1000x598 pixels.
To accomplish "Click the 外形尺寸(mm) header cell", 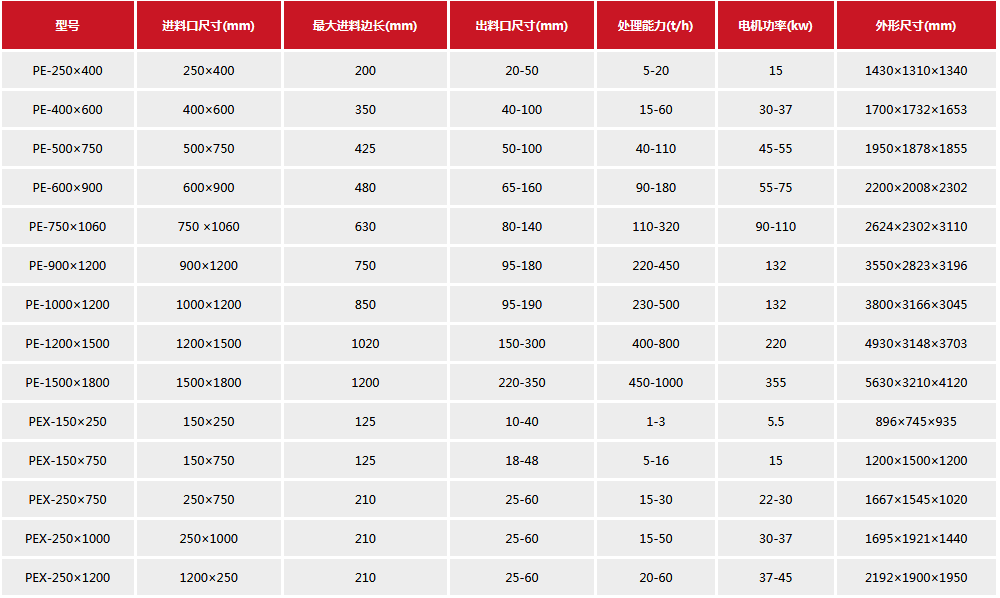I will [x=915, y=26].
